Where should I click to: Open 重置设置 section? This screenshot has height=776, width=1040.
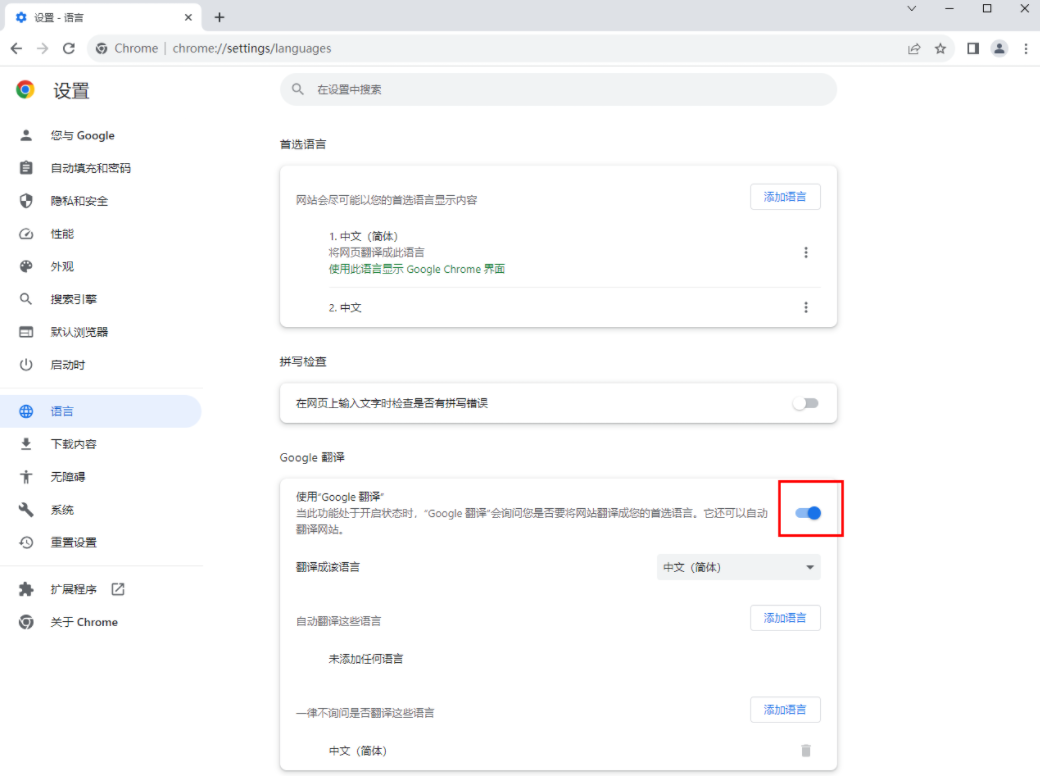(101, 543)
